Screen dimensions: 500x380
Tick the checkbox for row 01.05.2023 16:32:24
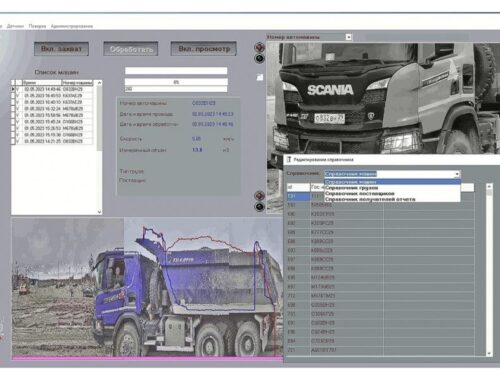[x=13, y=109]
